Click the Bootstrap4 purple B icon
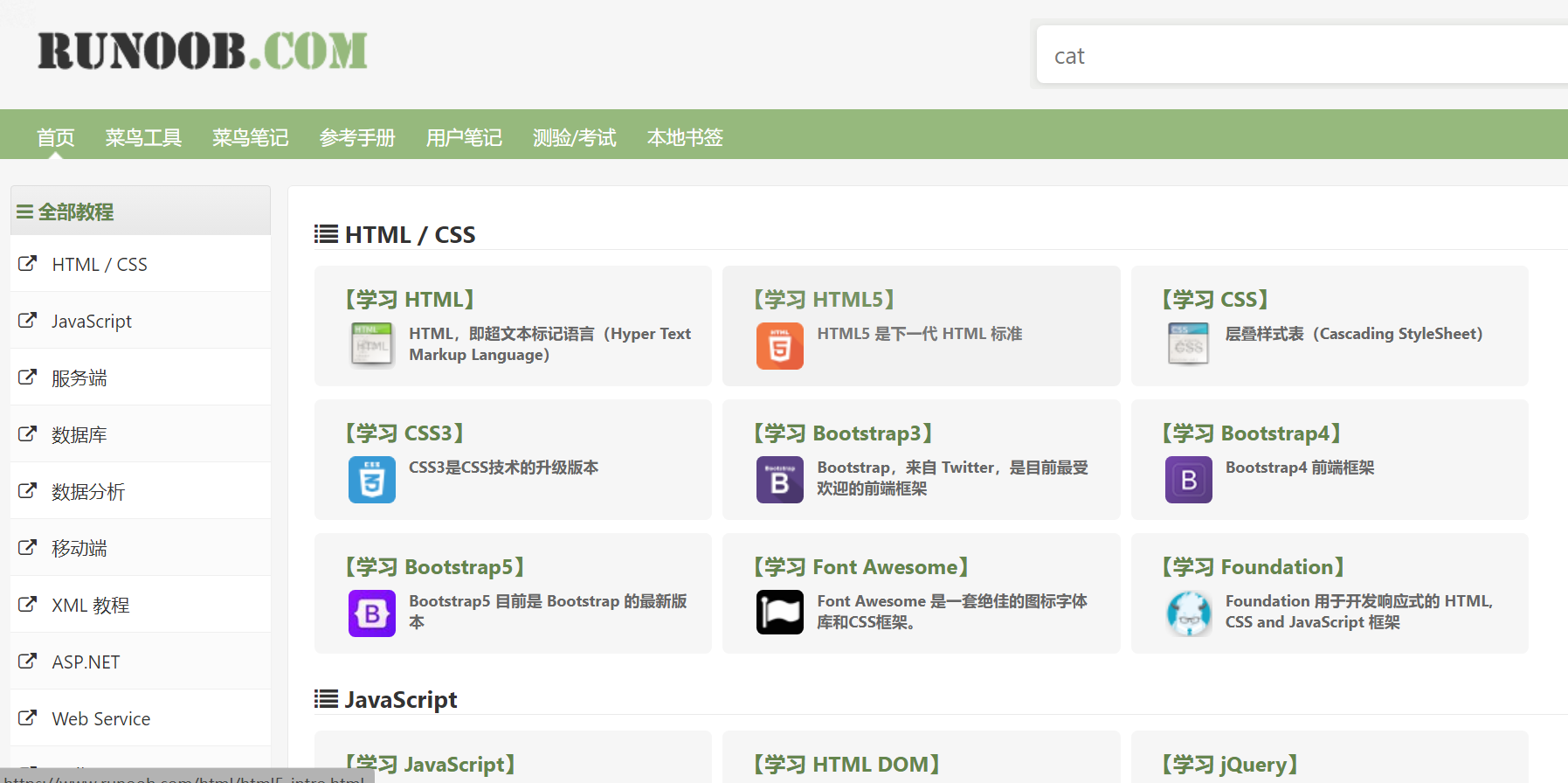This screenshot has height=783, width=1568. tap(1189, 479)
